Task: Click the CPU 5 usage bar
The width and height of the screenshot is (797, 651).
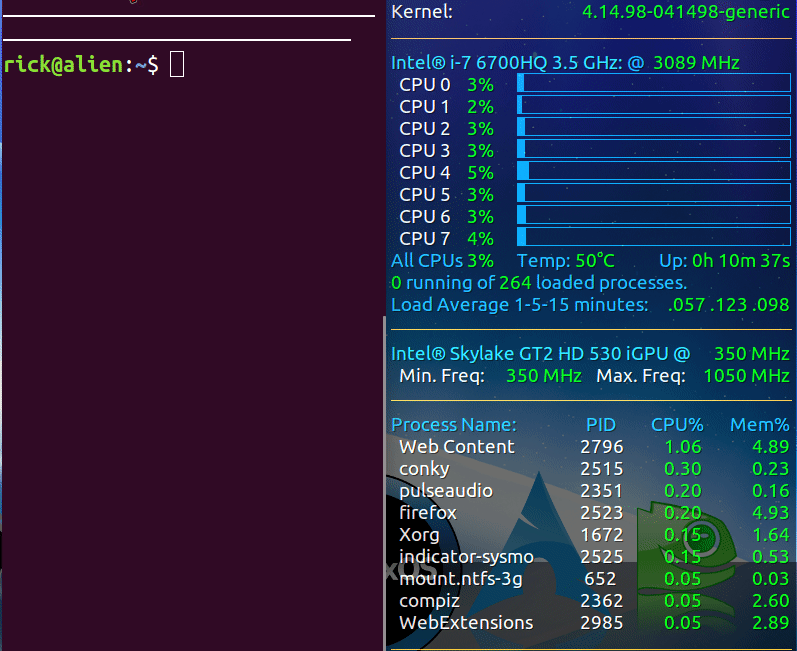Action: [x=654, y=193]
